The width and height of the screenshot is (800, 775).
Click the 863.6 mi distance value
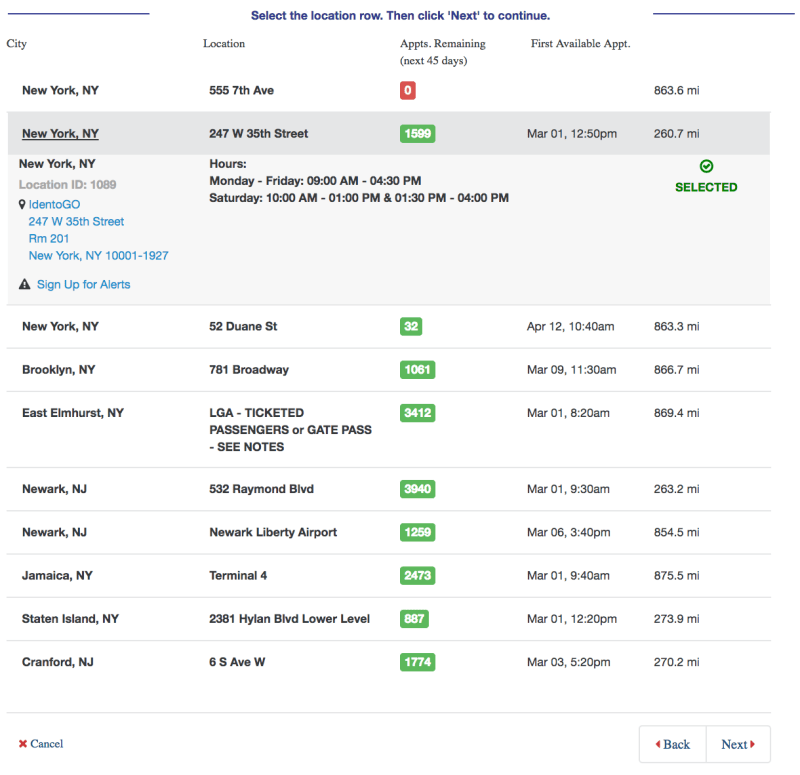(x=677, y=90)
